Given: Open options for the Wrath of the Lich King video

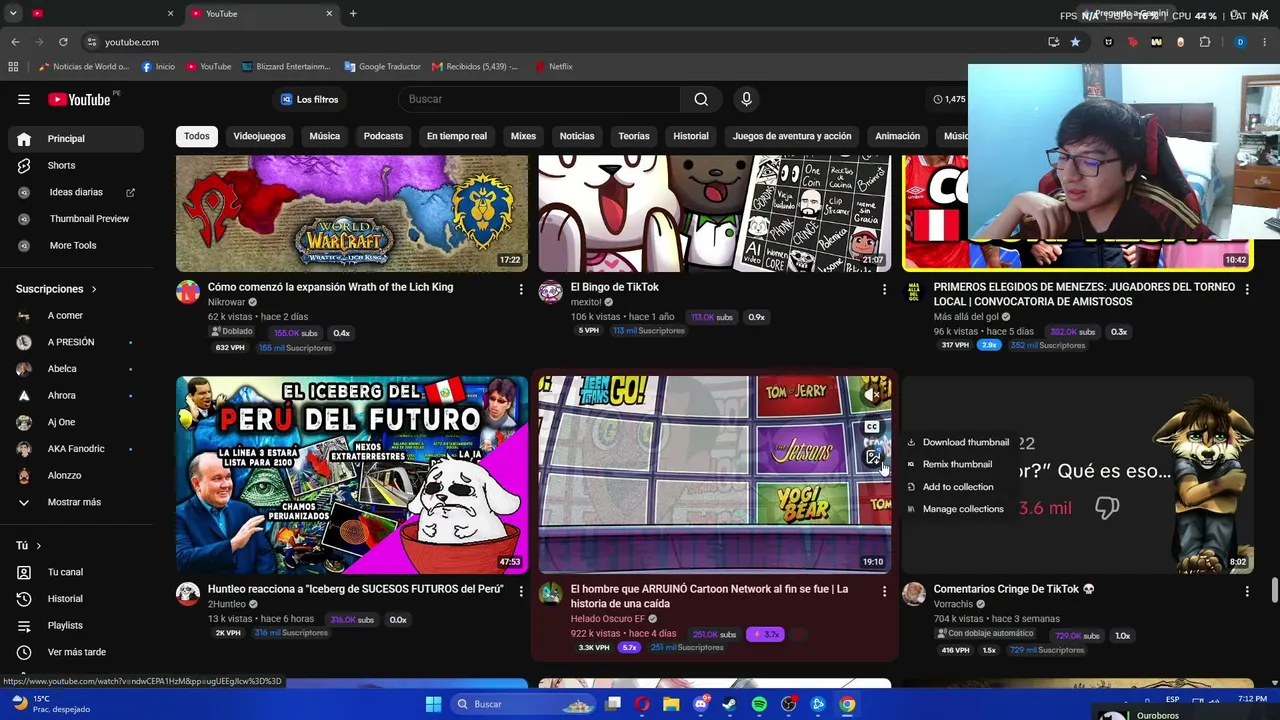Looking at the screenshot, I should 521,289.
